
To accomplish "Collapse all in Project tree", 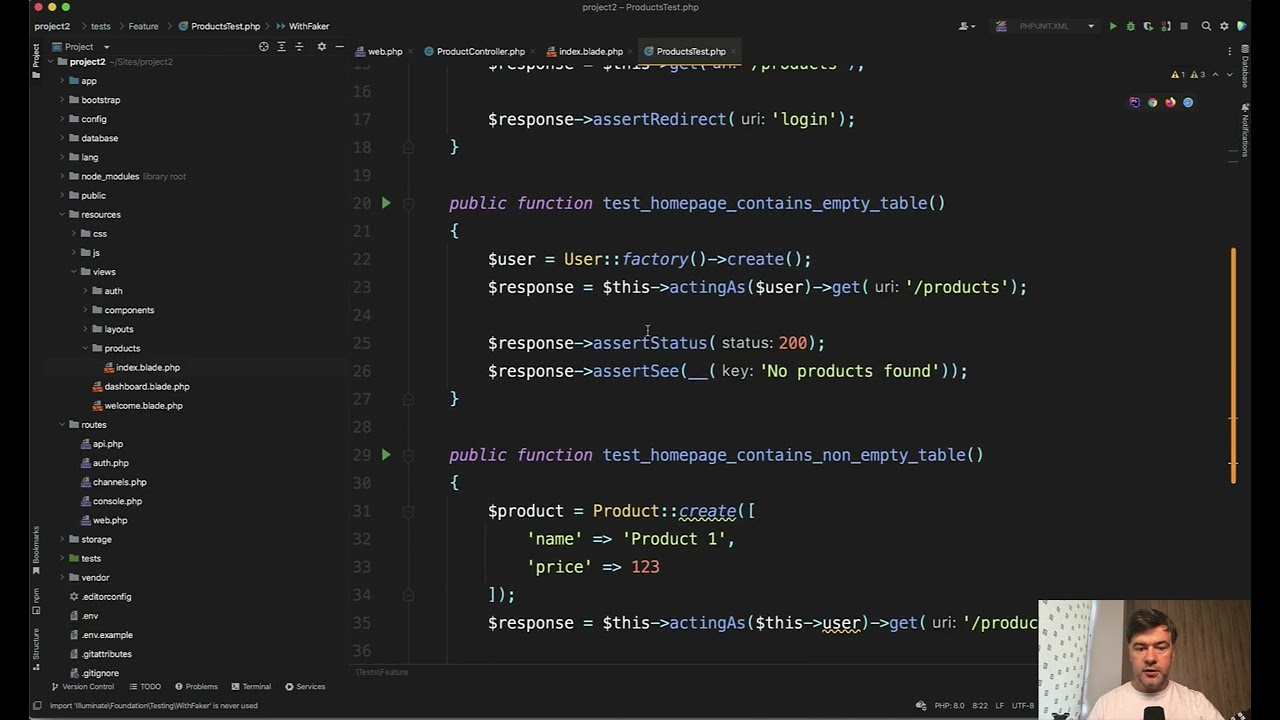I will pos(299,47).
